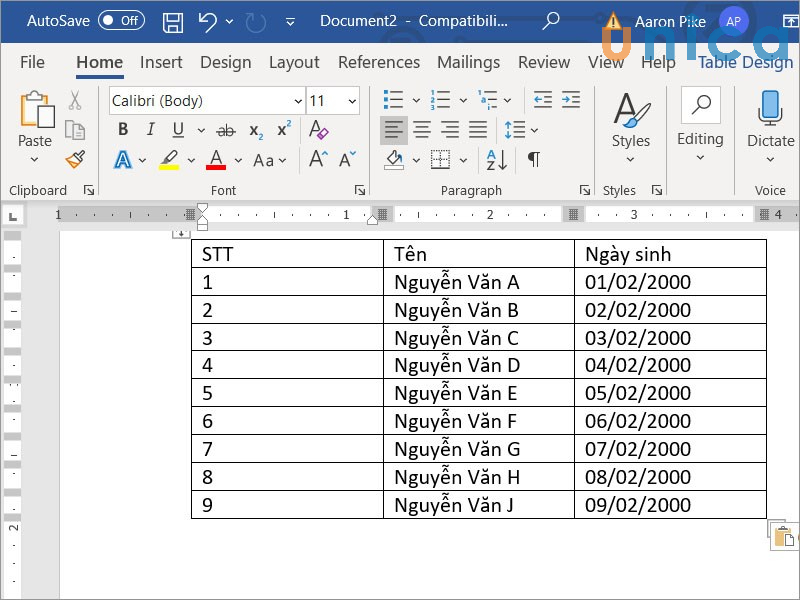This screenshot has width=800, height=600.
Task: Increase font size
Action: tap(318, 159)
